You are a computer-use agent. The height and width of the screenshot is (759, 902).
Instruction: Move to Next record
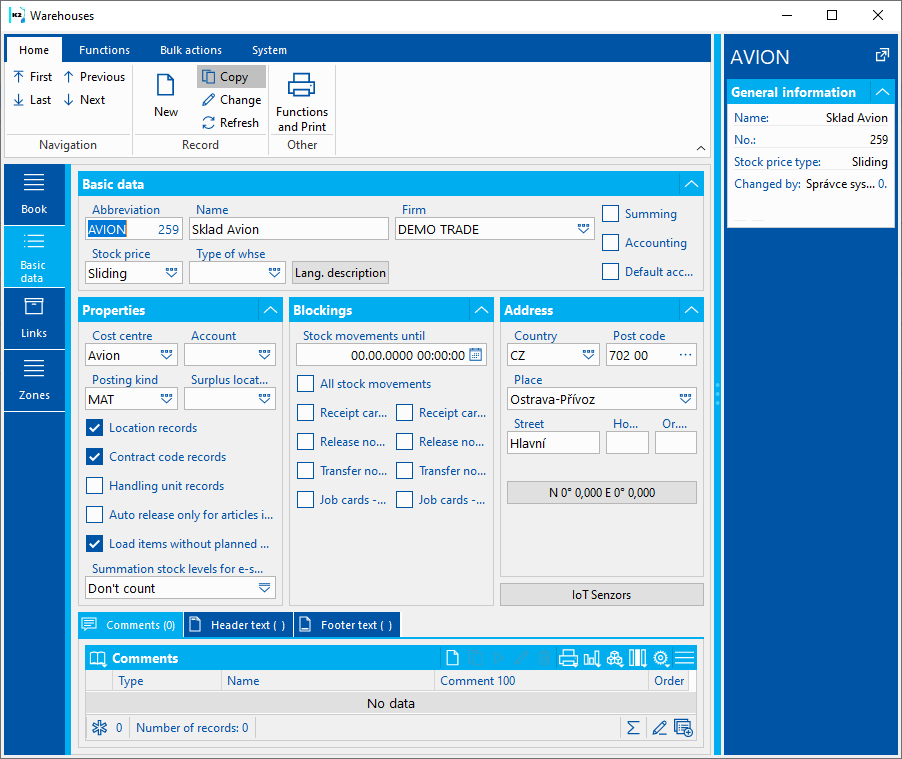point(85,100)
